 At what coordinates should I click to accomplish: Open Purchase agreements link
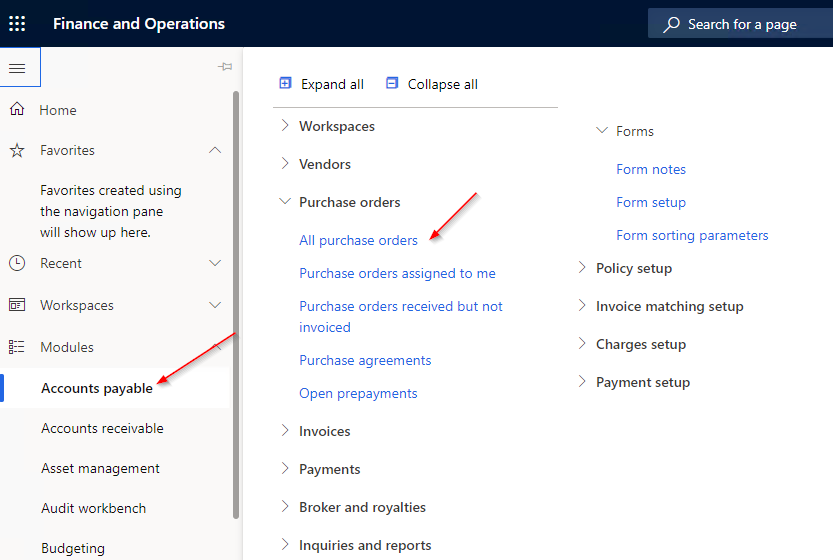365,360
